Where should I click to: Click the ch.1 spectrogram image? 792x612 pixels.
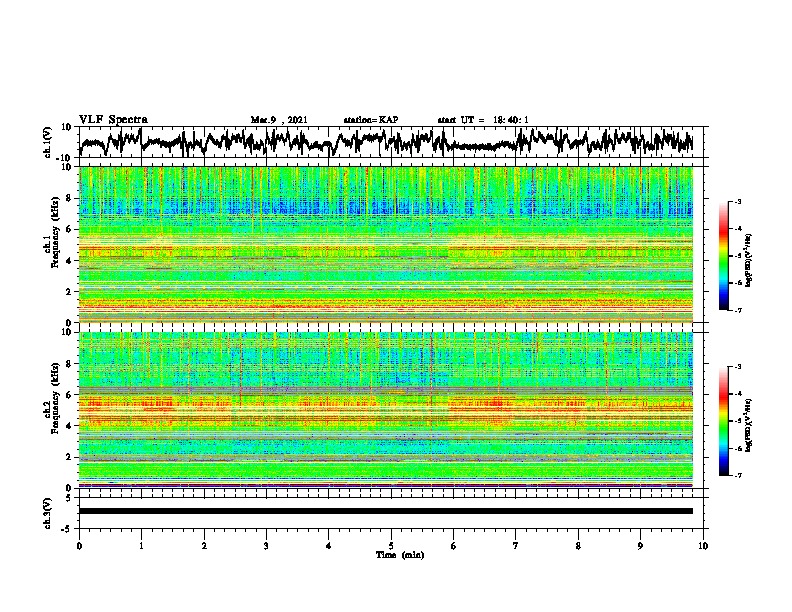point(385,244)
